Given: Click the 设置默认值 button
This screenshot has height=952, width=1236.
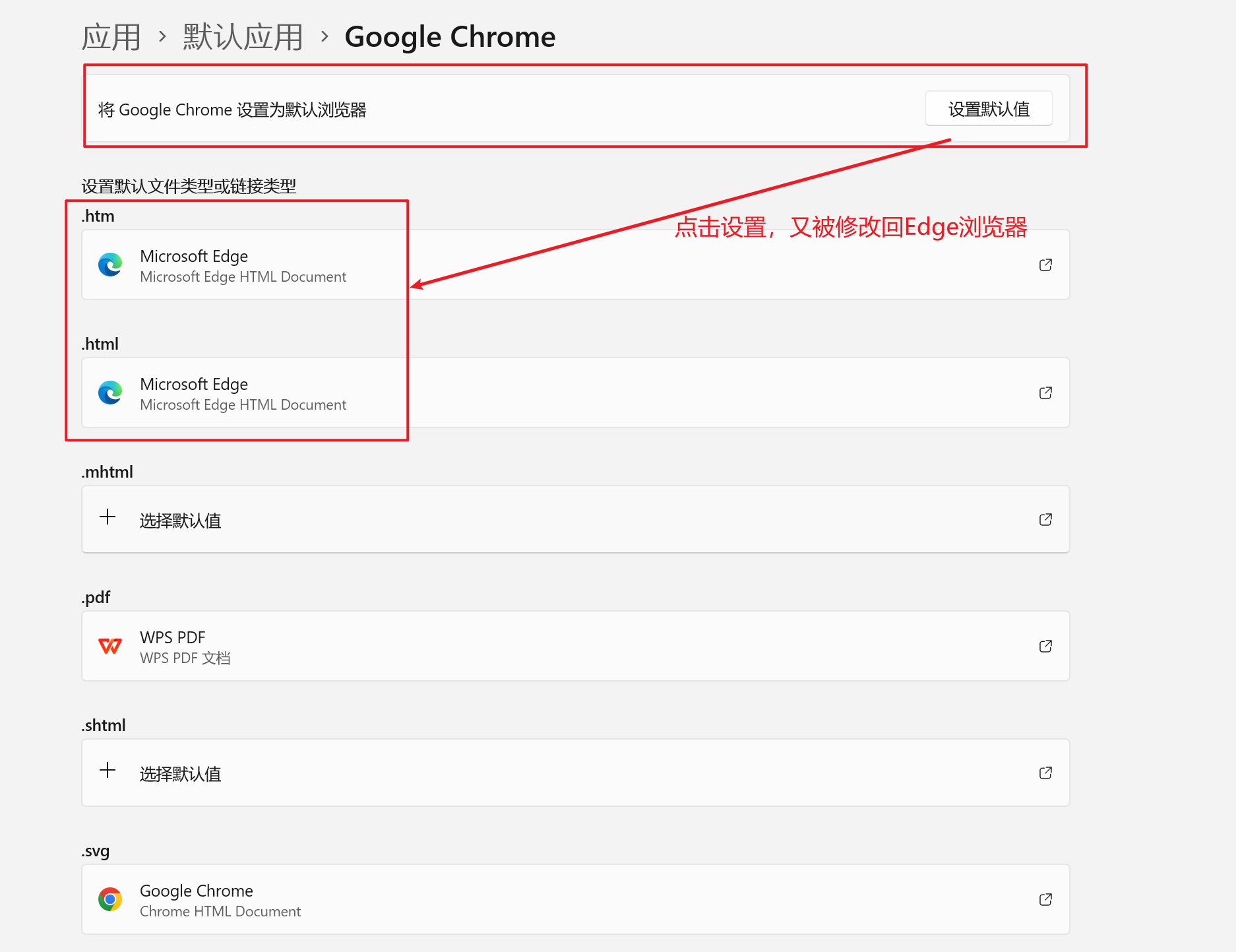Looking at the screenshot, I should coord(988,109).
